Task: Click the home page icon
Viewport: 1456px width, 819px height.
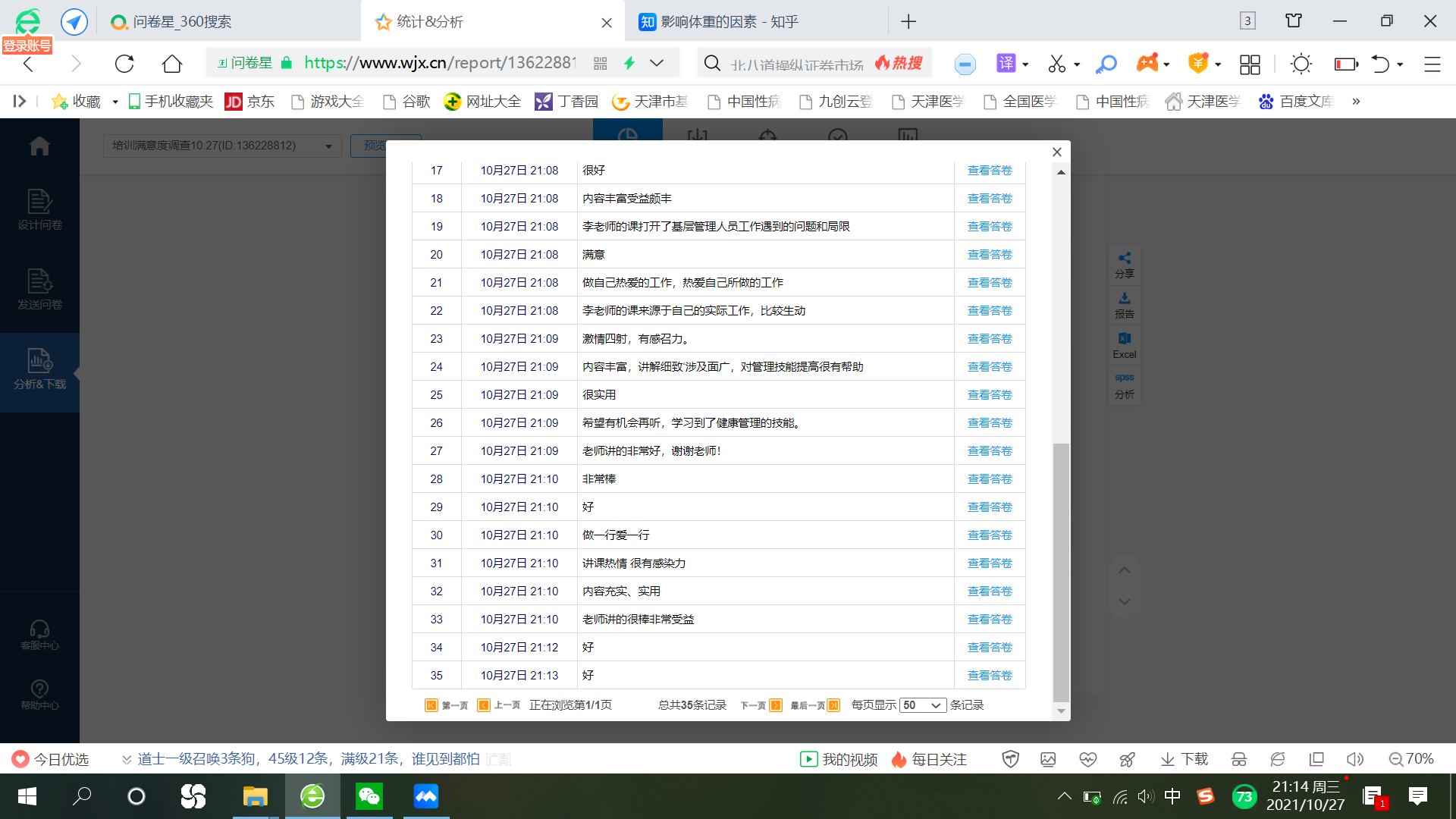Action: point(172,64)
